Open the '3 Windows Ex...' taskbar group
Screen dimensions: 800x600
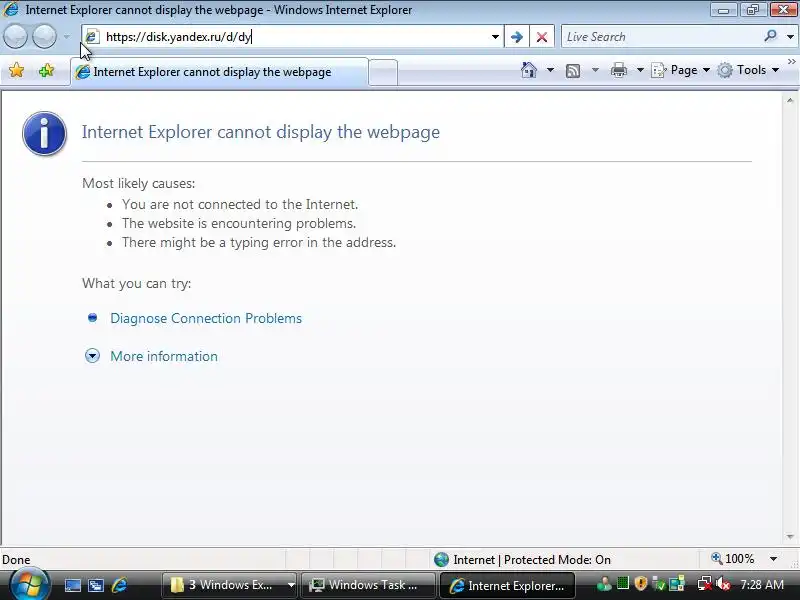(228, 585)
